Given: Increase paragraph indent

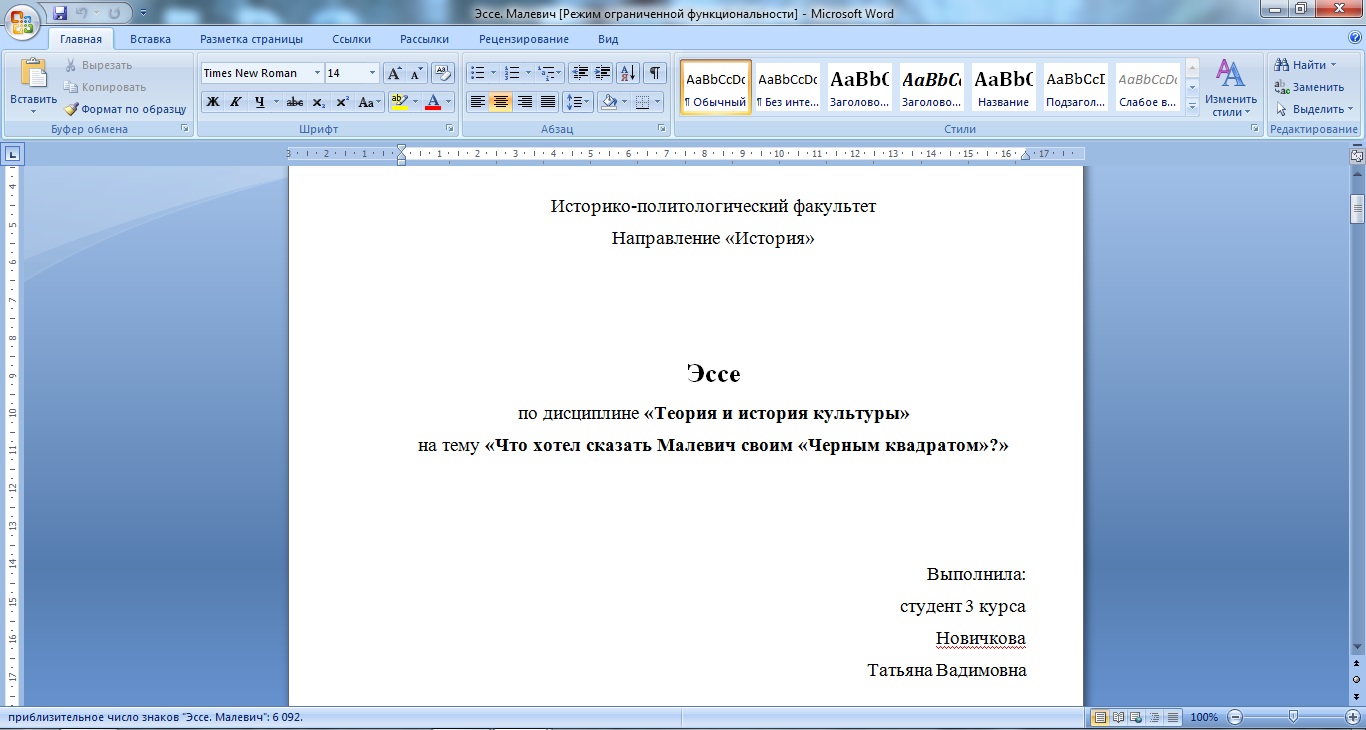Looking at the screenshot, I should pyautogui.click(x=603, y=73).
